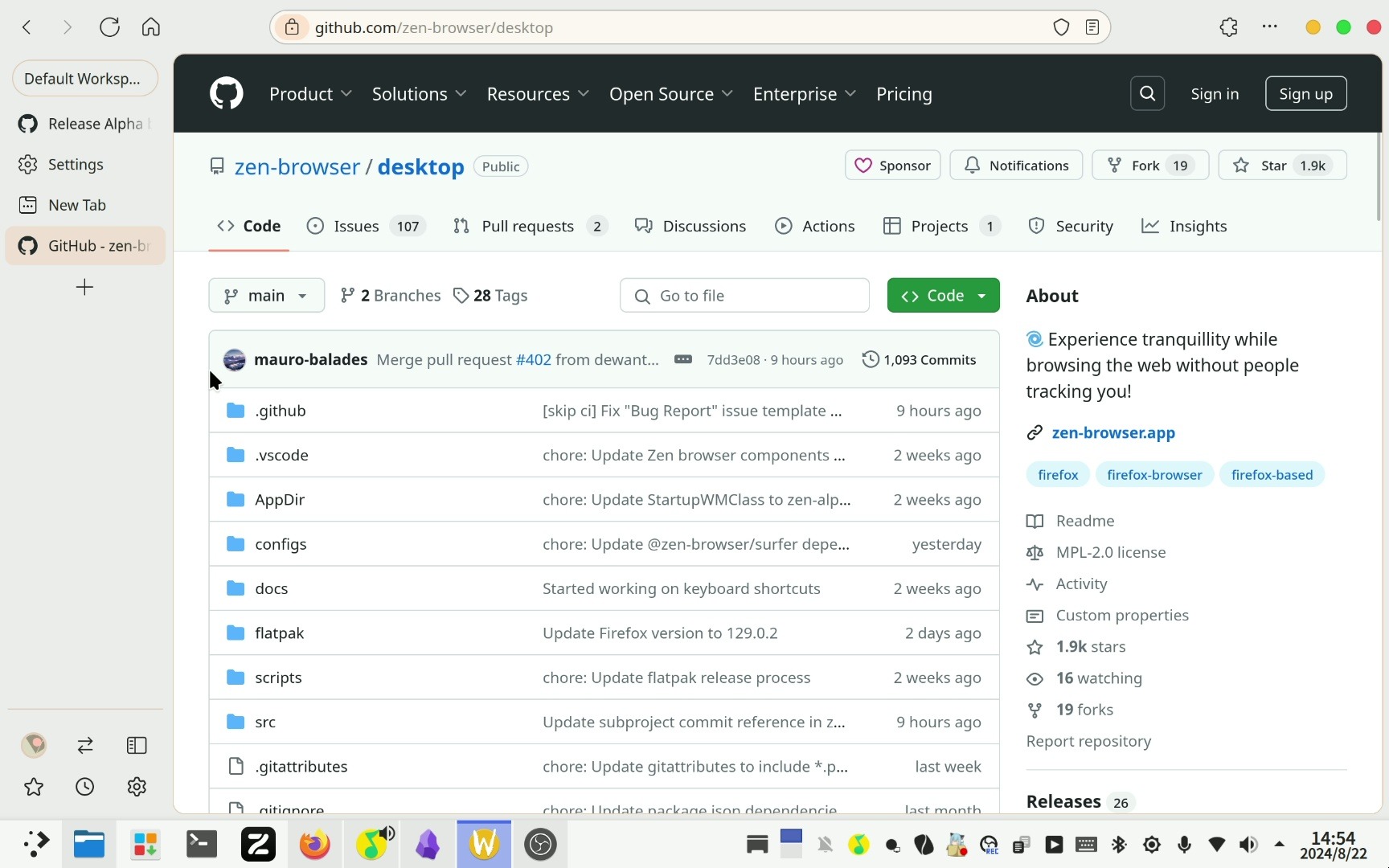This screenshot has height=868, width=1389.
Task: Open pull request #402 link
Action: [x=533, y=360]
